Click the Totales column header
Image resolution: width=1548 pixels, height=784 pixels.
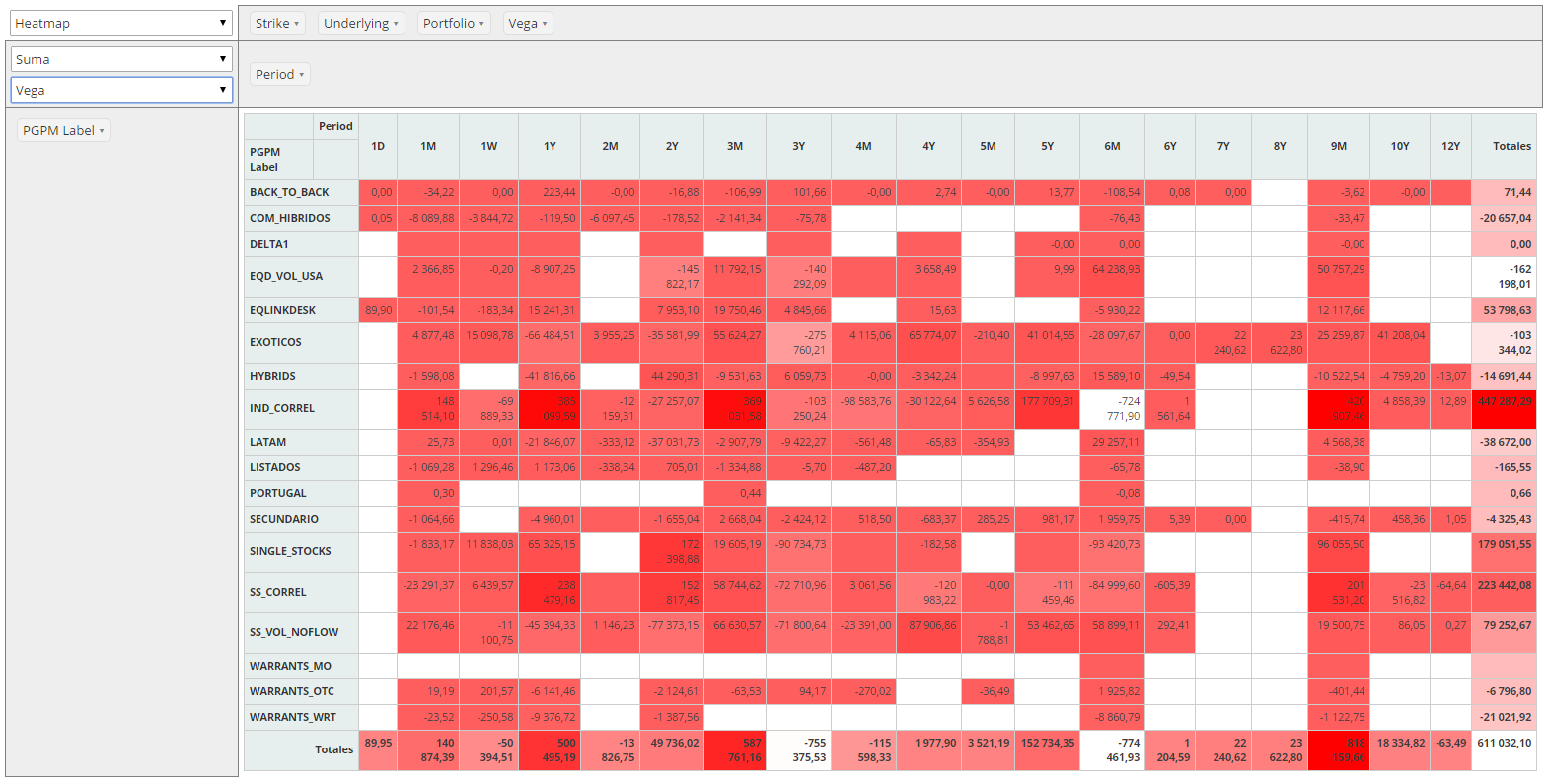1511,146
